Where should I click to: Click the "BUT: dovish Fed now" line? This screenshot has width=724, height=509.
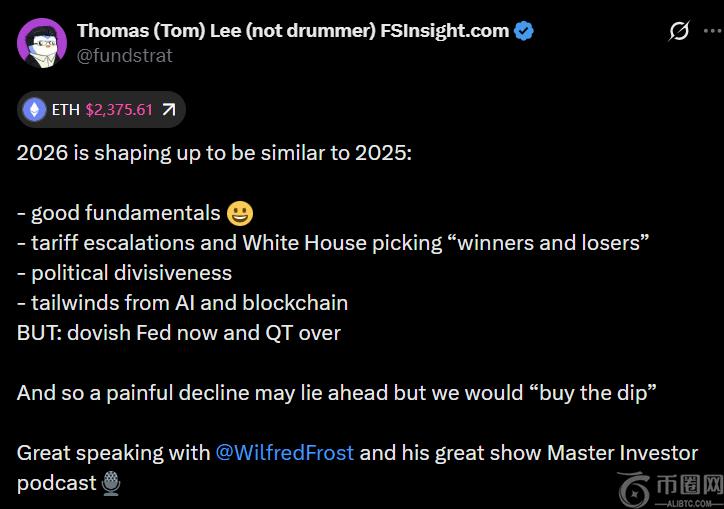tap(178, 333)
